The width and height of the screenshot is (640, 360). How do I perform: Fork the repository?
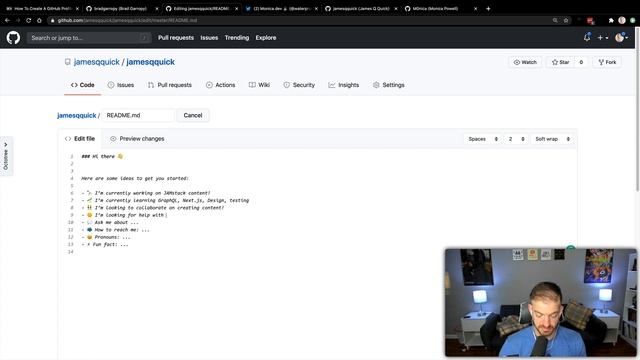[x=607, y=62]
